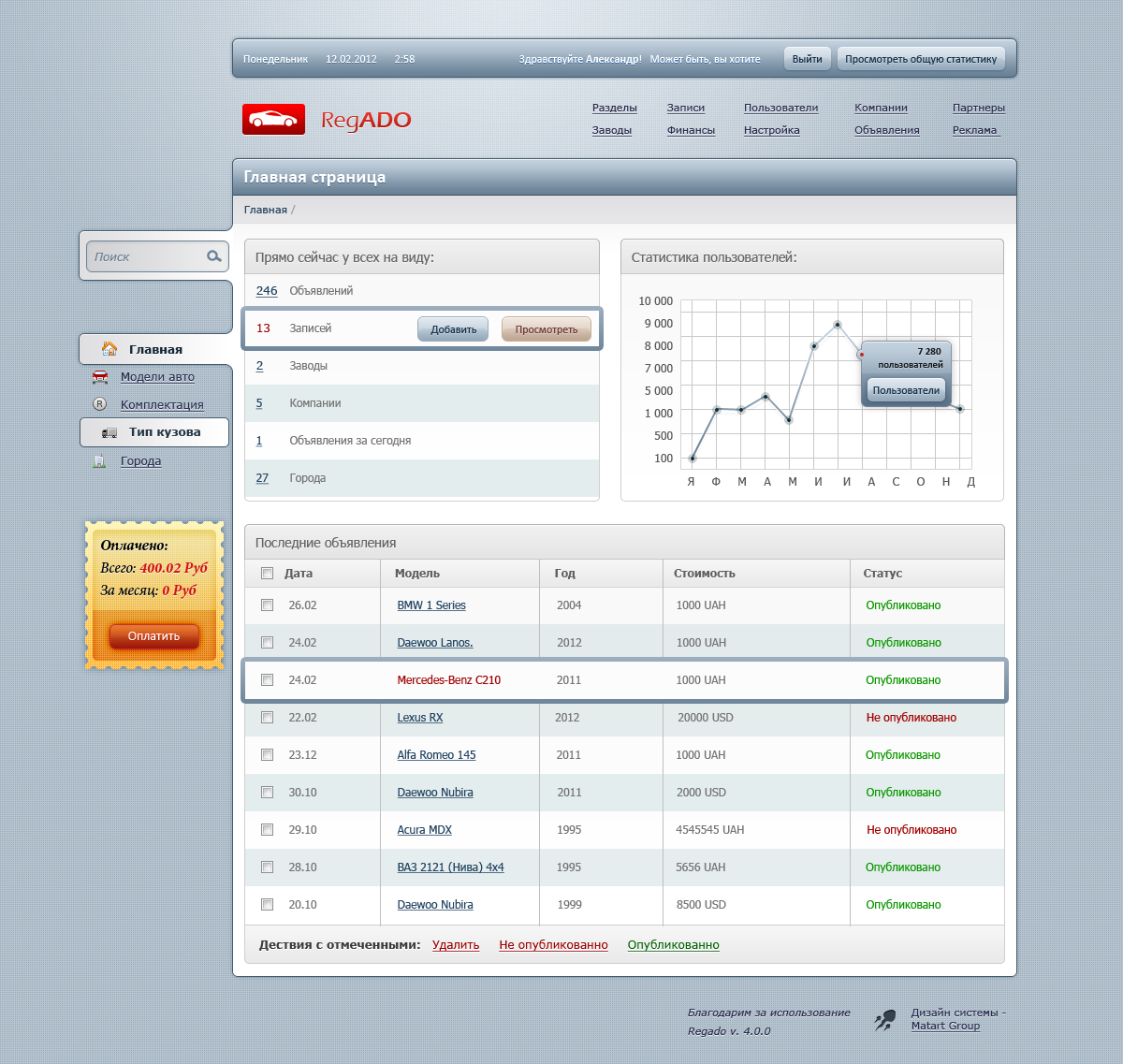Open the Daewoo Lanos listing link
1123x1064 pixels.
click(x=434, y=643)
